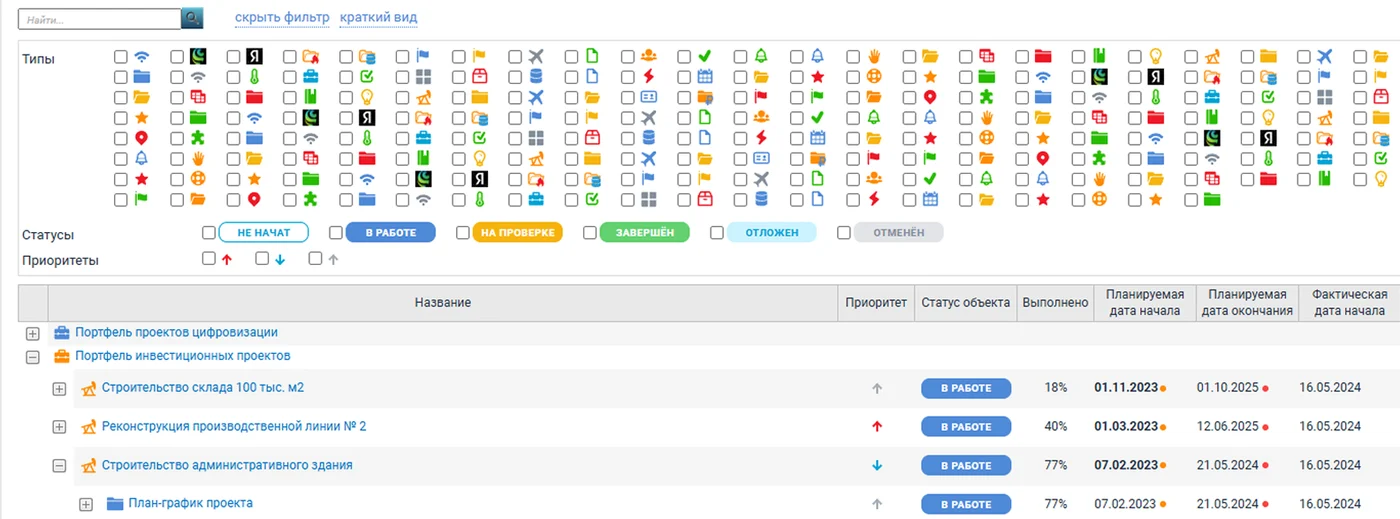Click the 40% completion value
This screenshot has height=519, width=1400.
click(x=1056, y=427)
